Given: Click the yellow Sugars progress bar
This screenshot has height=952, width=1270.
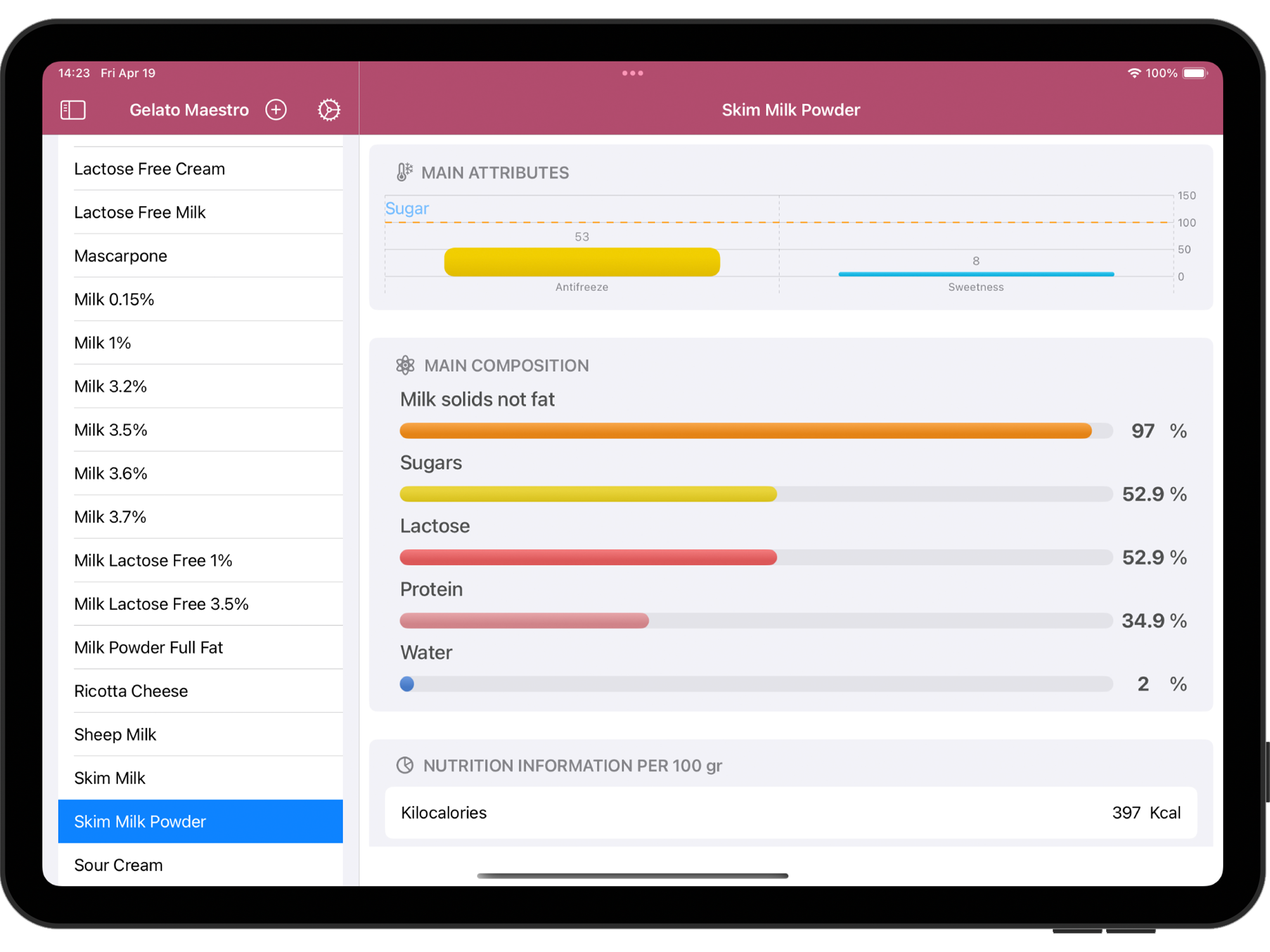Looking at the screenshot, I should (756, 495).
